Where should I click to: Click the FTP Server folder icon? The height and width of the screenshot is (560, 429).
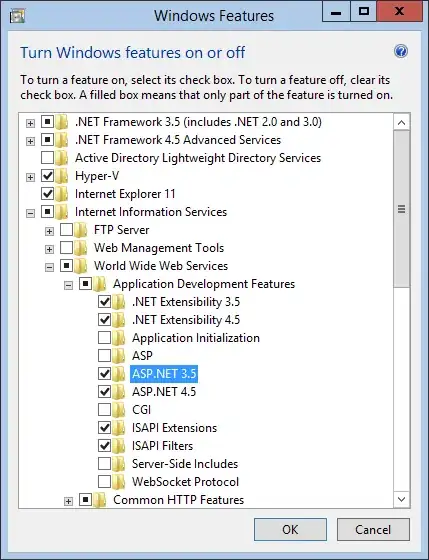click(81, 230)
